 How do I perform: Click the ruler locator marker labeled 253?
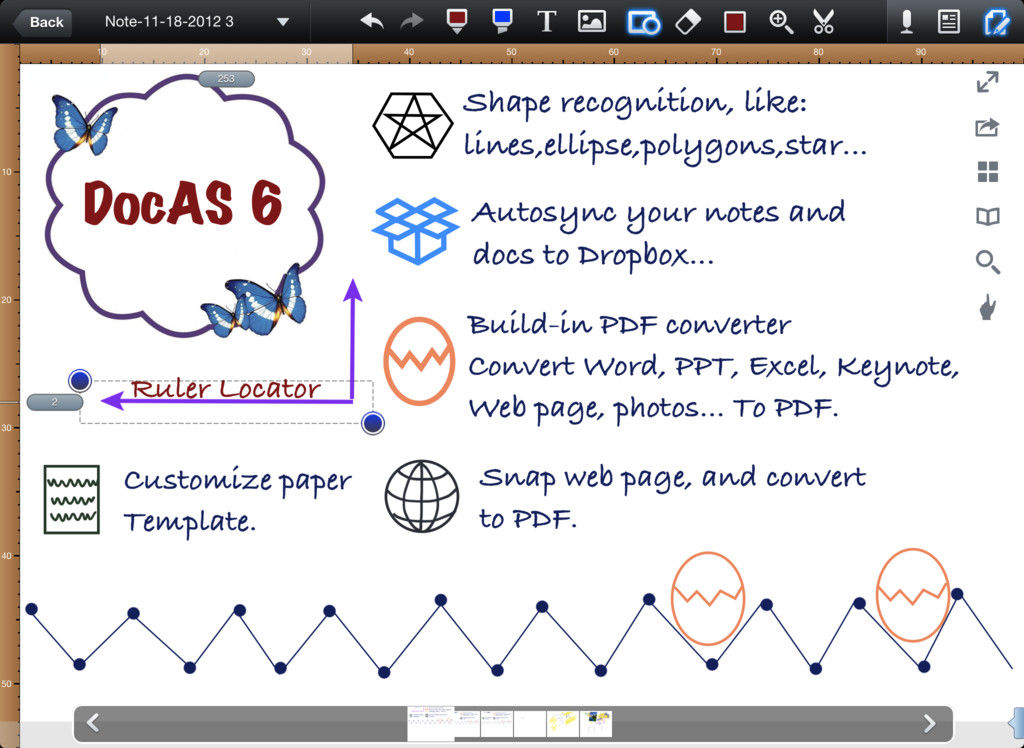[226, 78]
